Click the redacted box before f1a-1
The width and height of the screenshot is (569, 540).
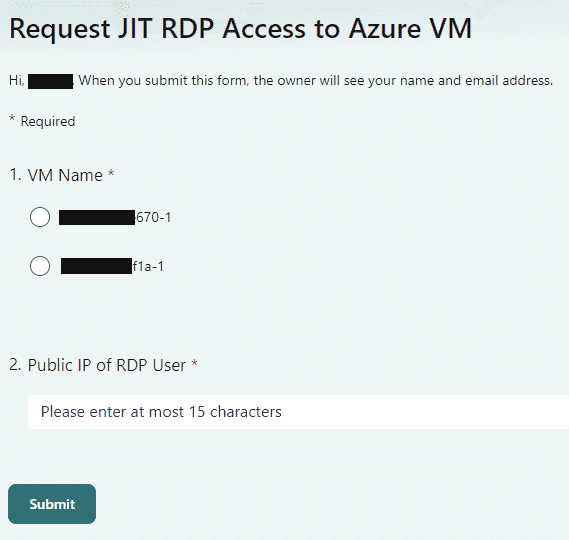(x=97, y=266)
